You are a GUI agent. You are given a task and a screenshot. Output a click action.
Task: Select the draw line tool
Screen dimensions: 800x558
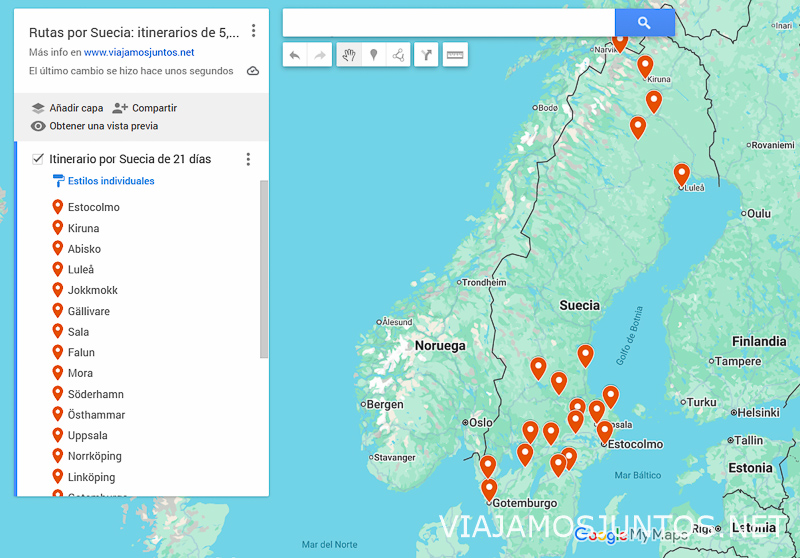(x=398, y=55)
